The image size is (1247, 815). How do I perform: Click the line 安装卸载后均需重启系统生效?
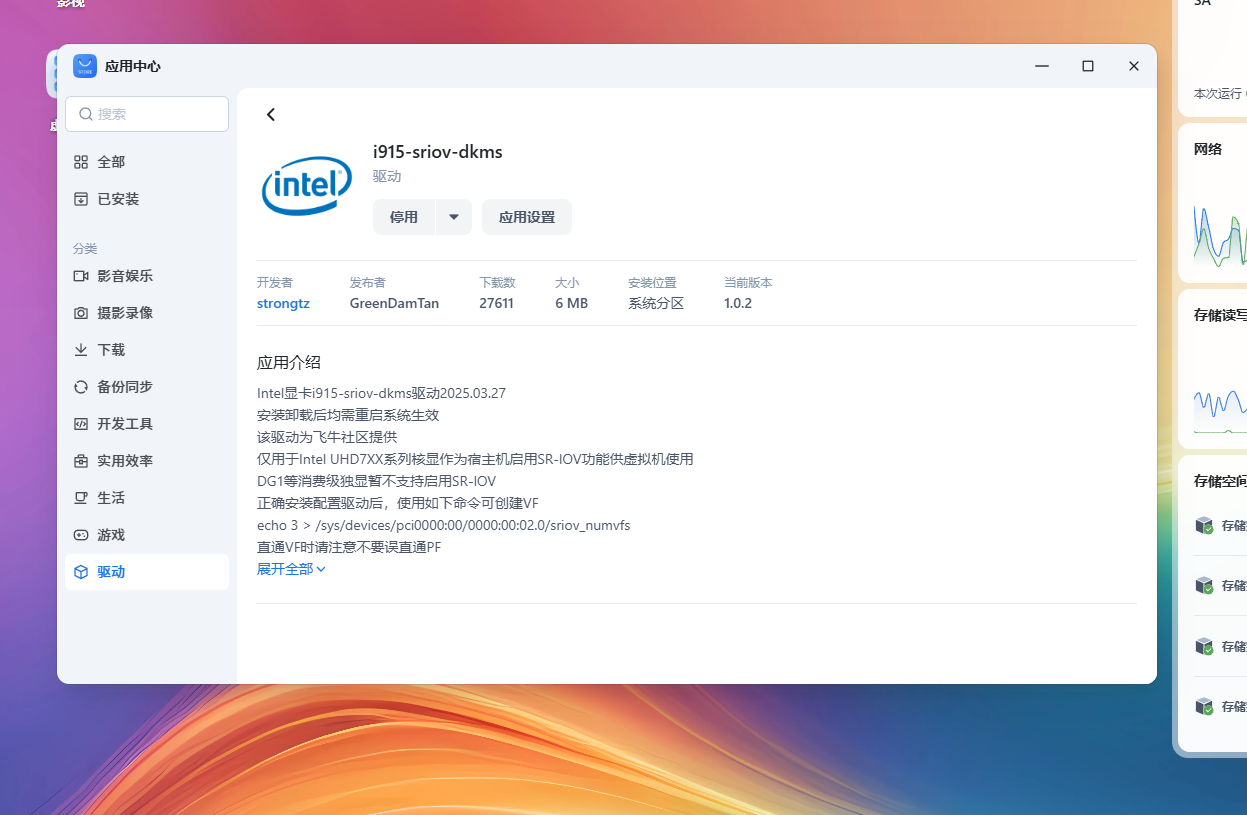348,415
